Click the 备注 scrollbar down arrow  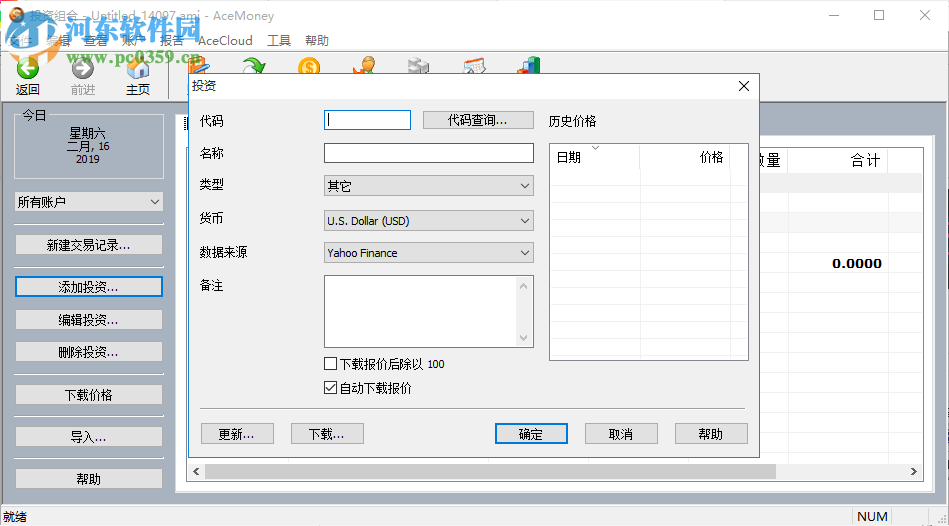[524, 338]
